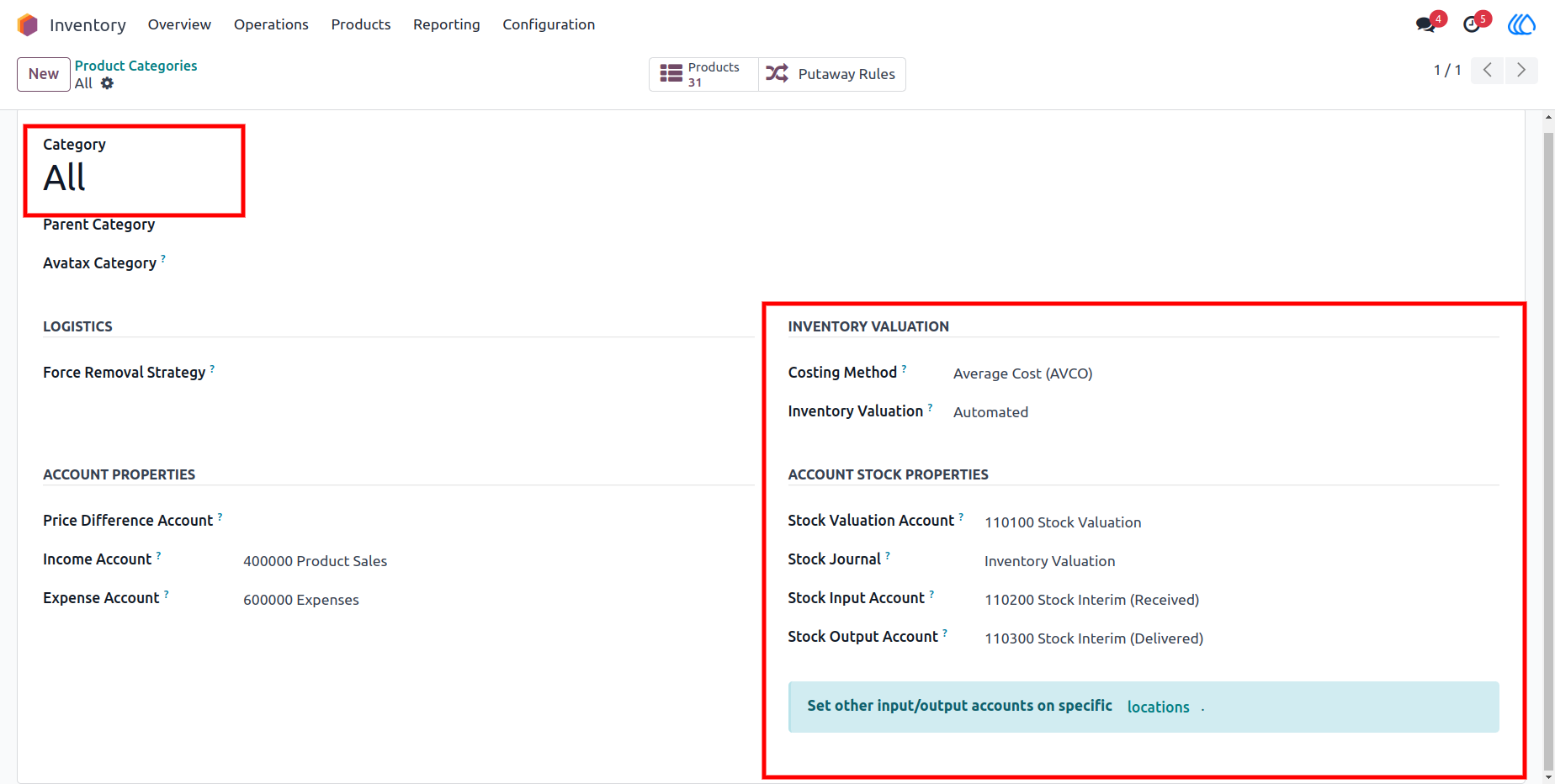
Task: Go to previous record arrow
Action: (1488, 71)
